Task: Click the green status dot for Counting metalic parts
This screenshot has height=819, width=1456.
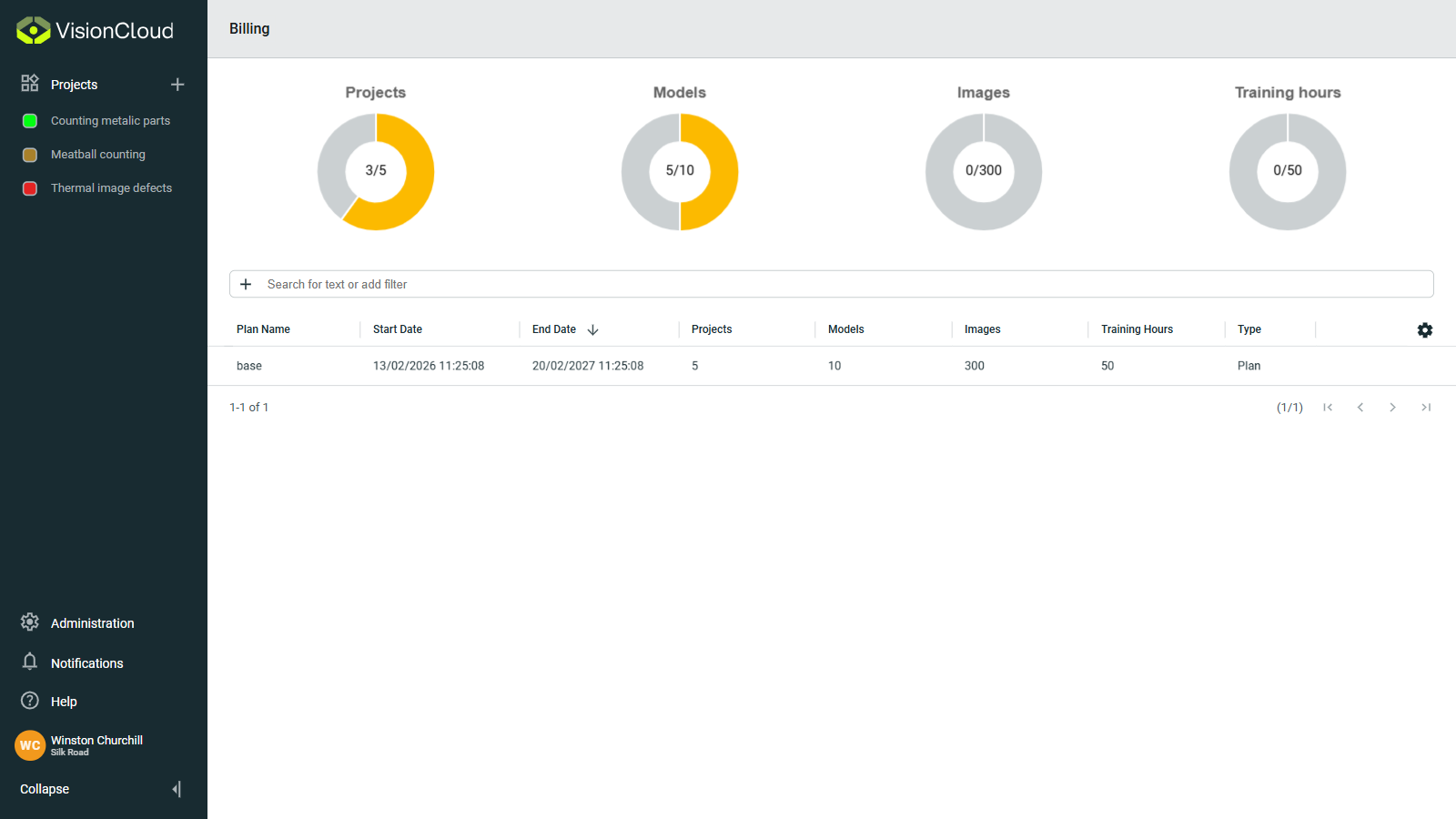Action: [29, 120]
